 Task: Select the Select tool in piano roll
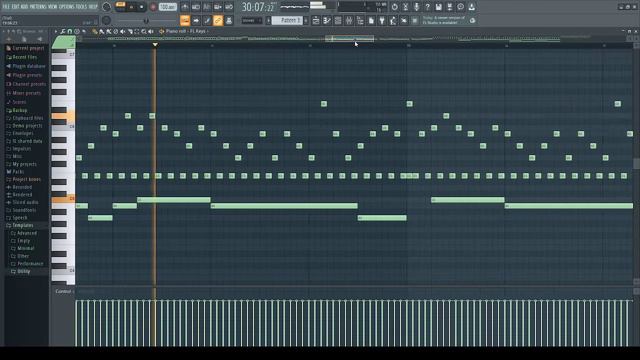coord(137,31)
